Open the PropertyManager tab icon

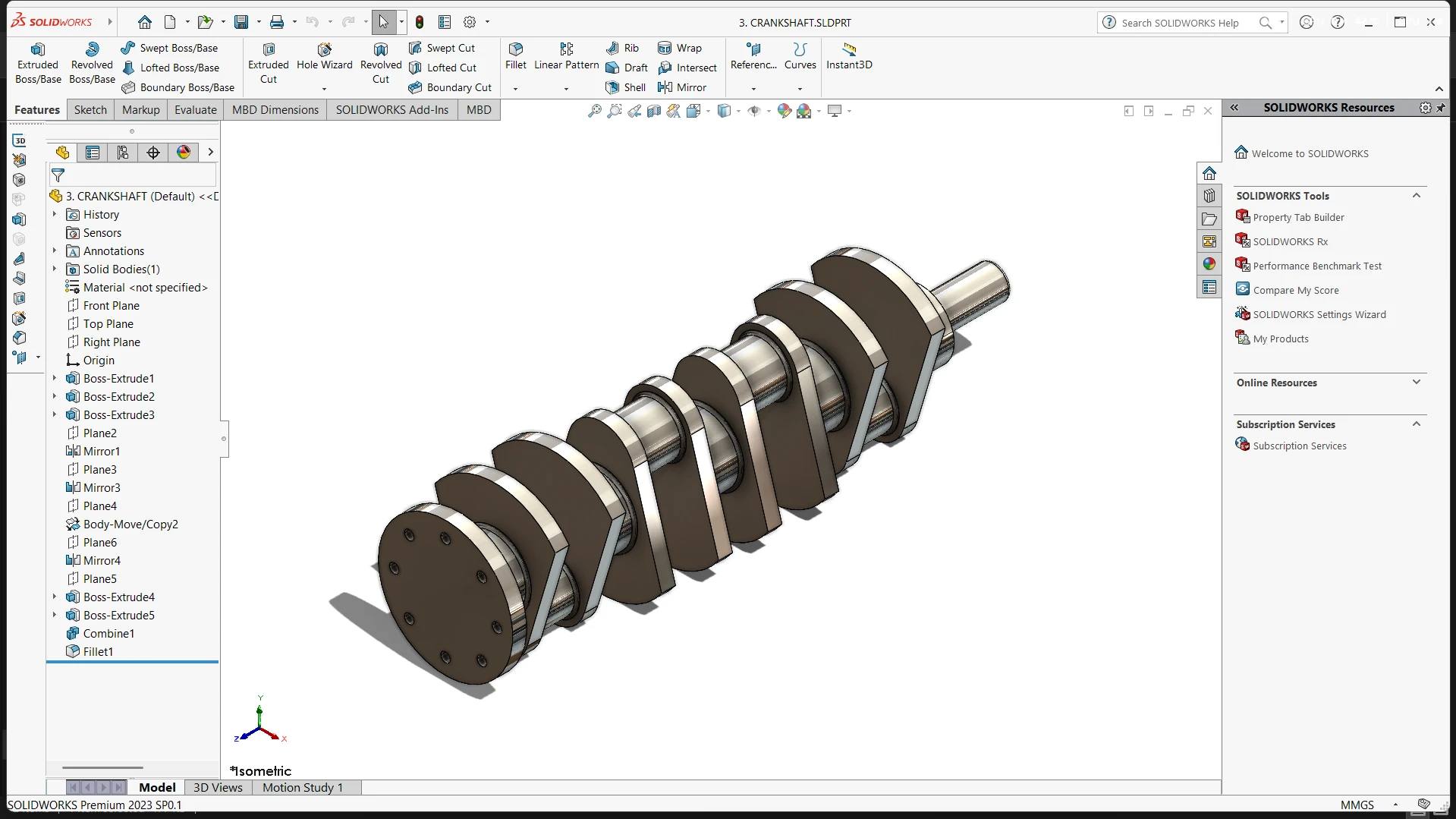point(93,153)
